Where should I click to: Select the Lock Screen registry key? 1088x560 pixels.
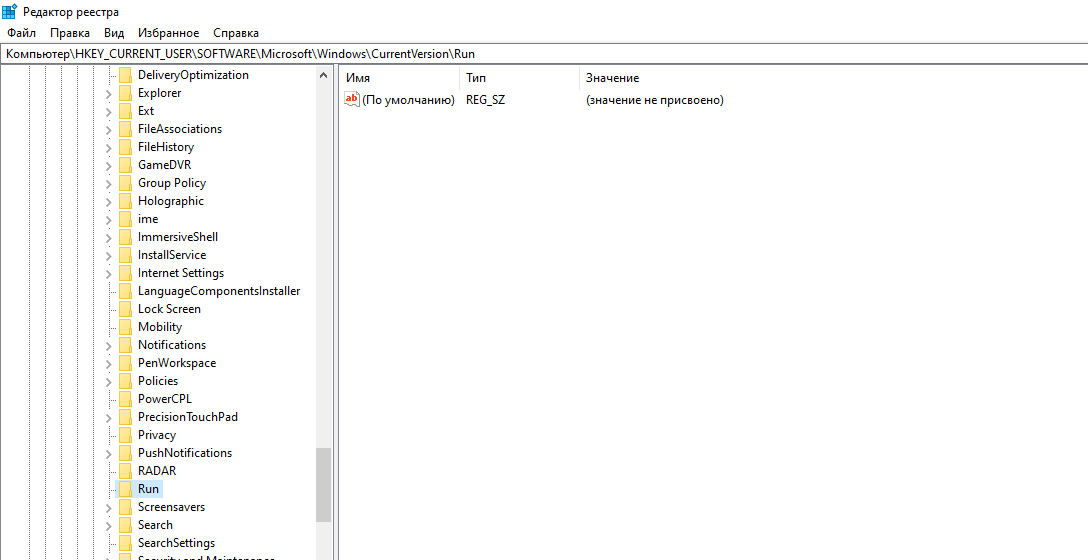pos(169,309)
